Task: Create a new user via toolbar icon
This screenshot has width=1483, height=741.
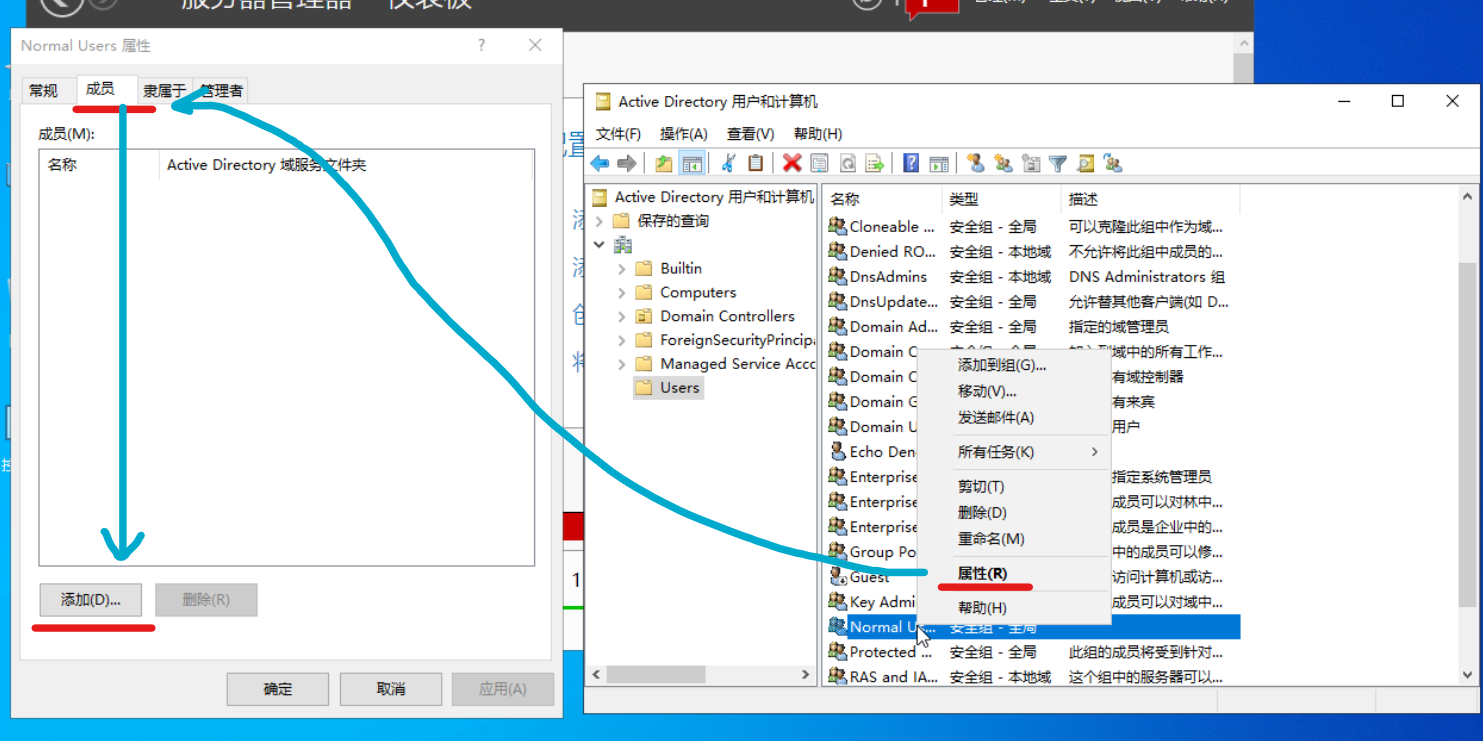Action: (976, 163)
